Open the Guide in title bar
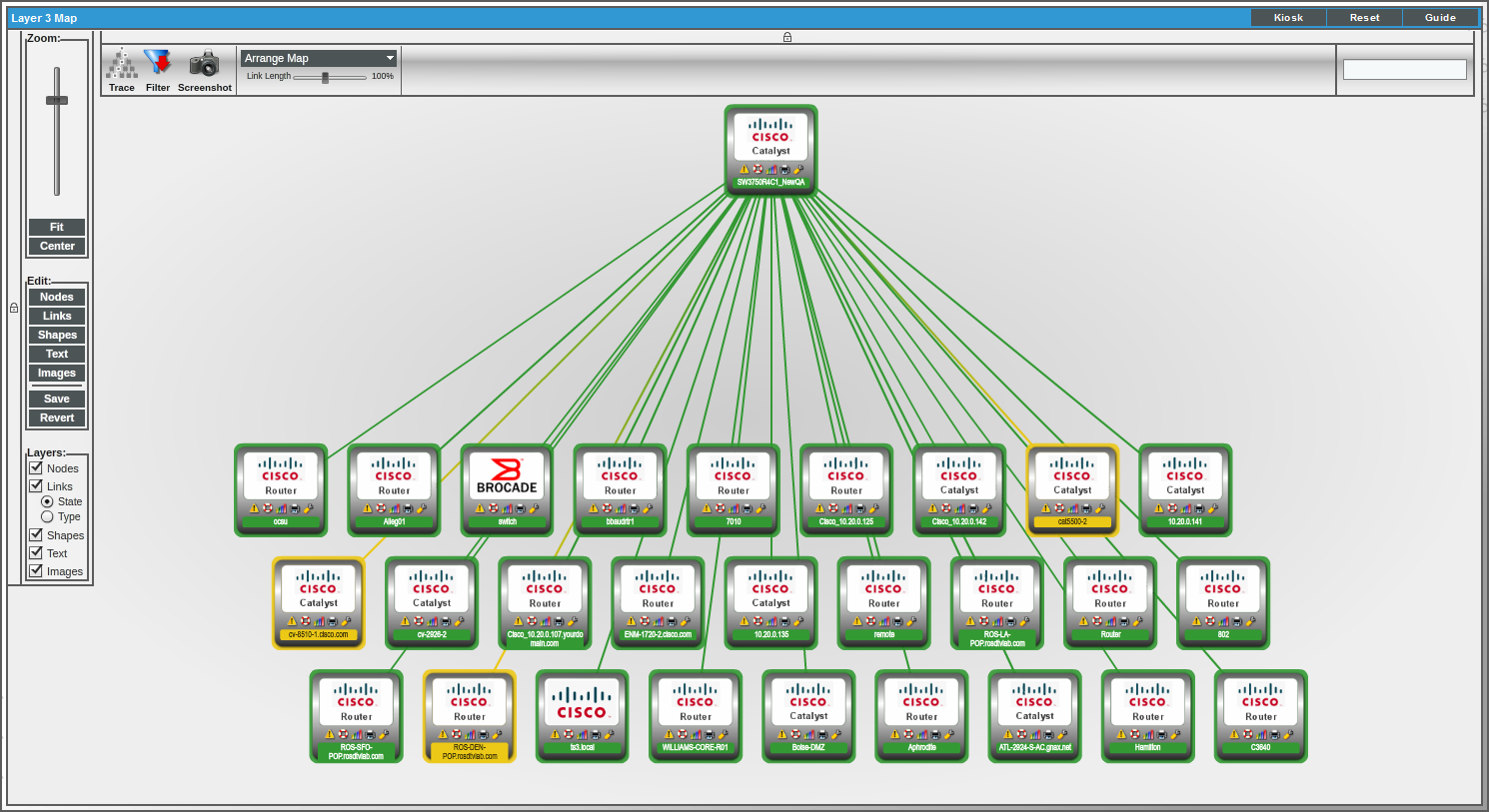Screen dimensions: 1489x812 pos(1440,17)
